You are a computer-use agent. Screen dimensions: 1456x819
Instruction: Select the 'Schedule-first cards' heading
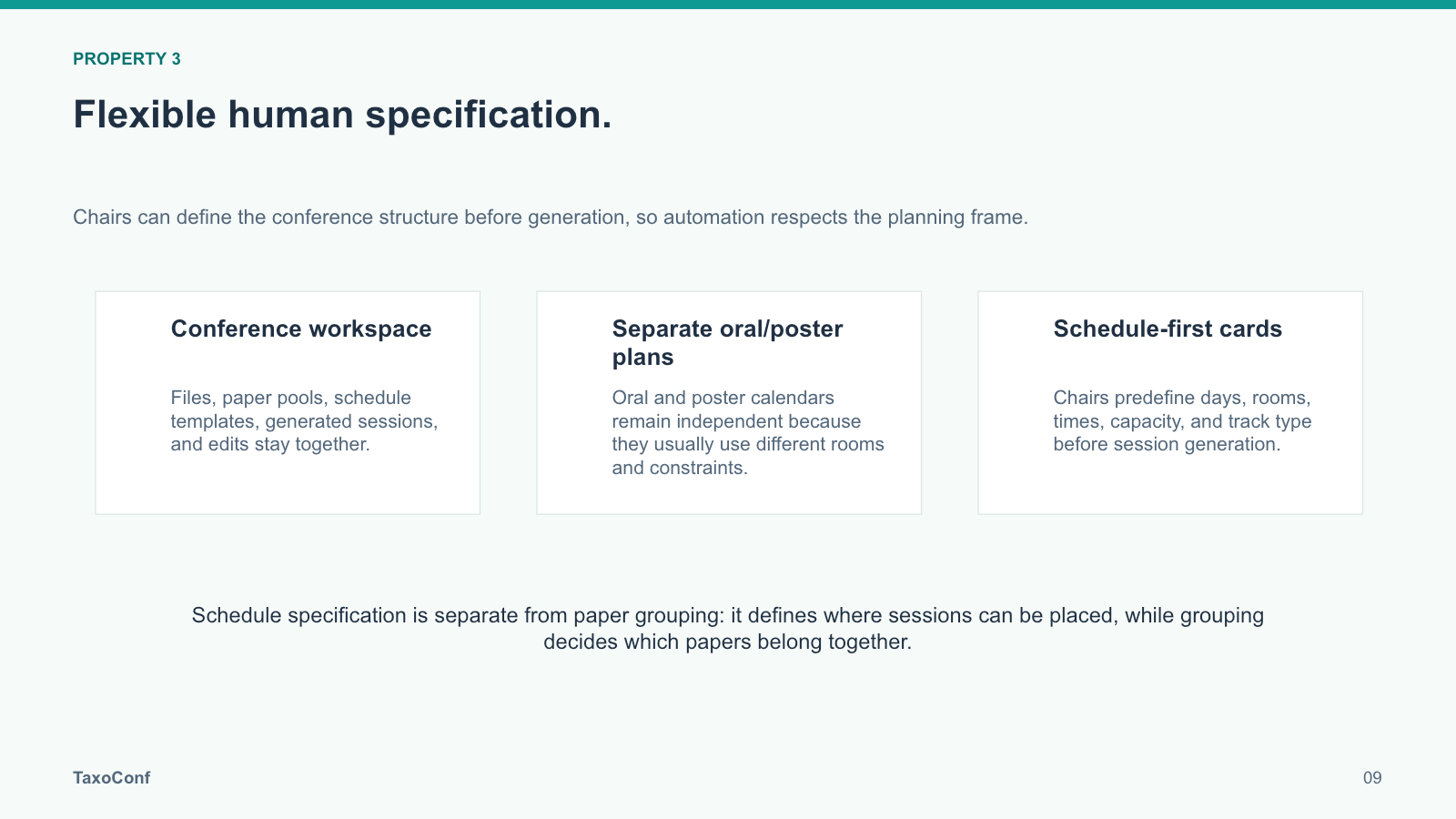pyautogui.click(x=1168, y=329)
